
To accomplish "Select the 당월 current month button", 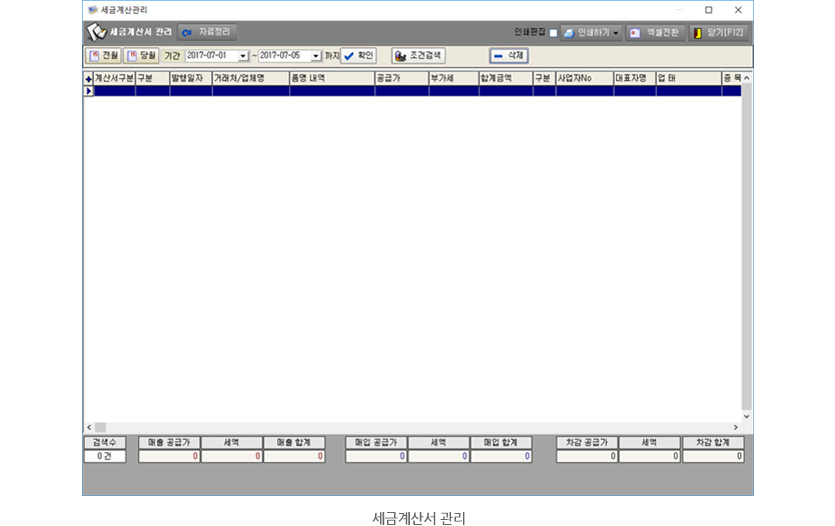I will coord(141,56).
